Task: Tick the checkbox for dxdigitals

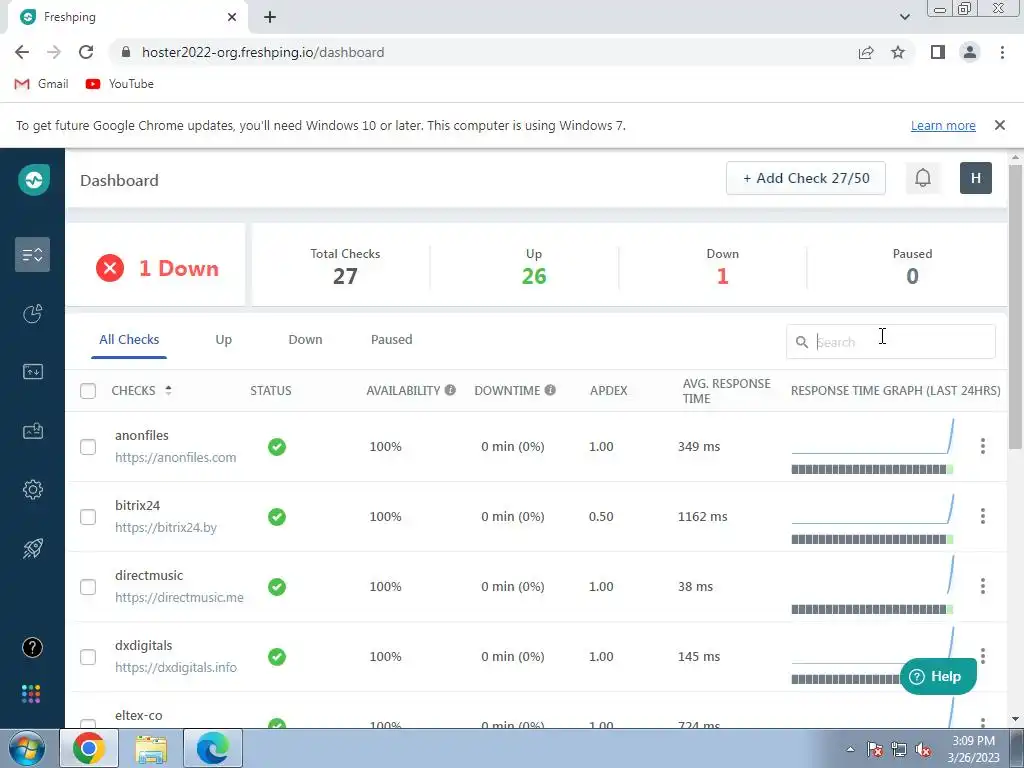Action: pyautogui.click(x=88, y=656)
